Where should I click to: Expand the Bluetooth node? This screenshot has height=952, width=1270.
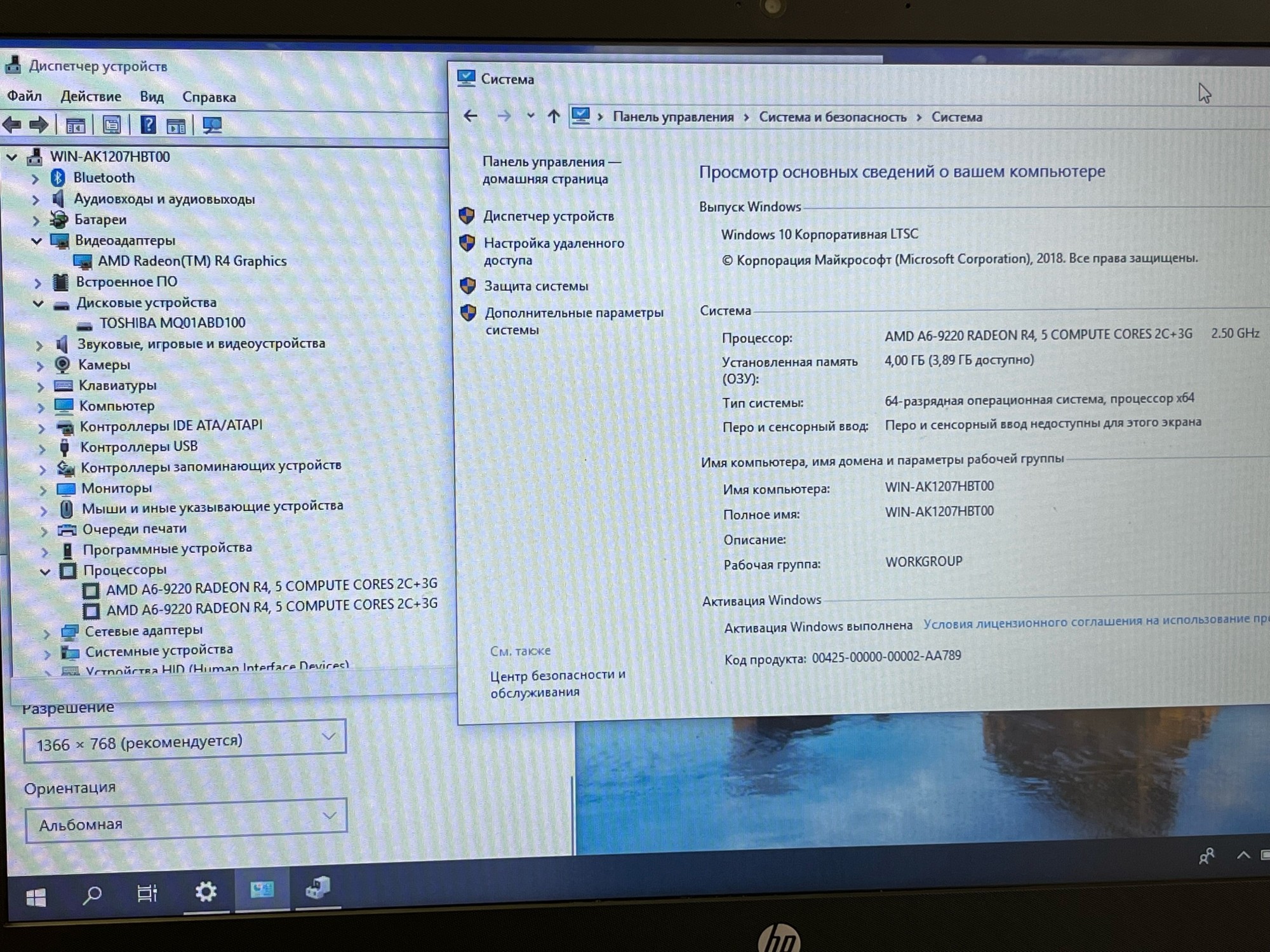36,179
